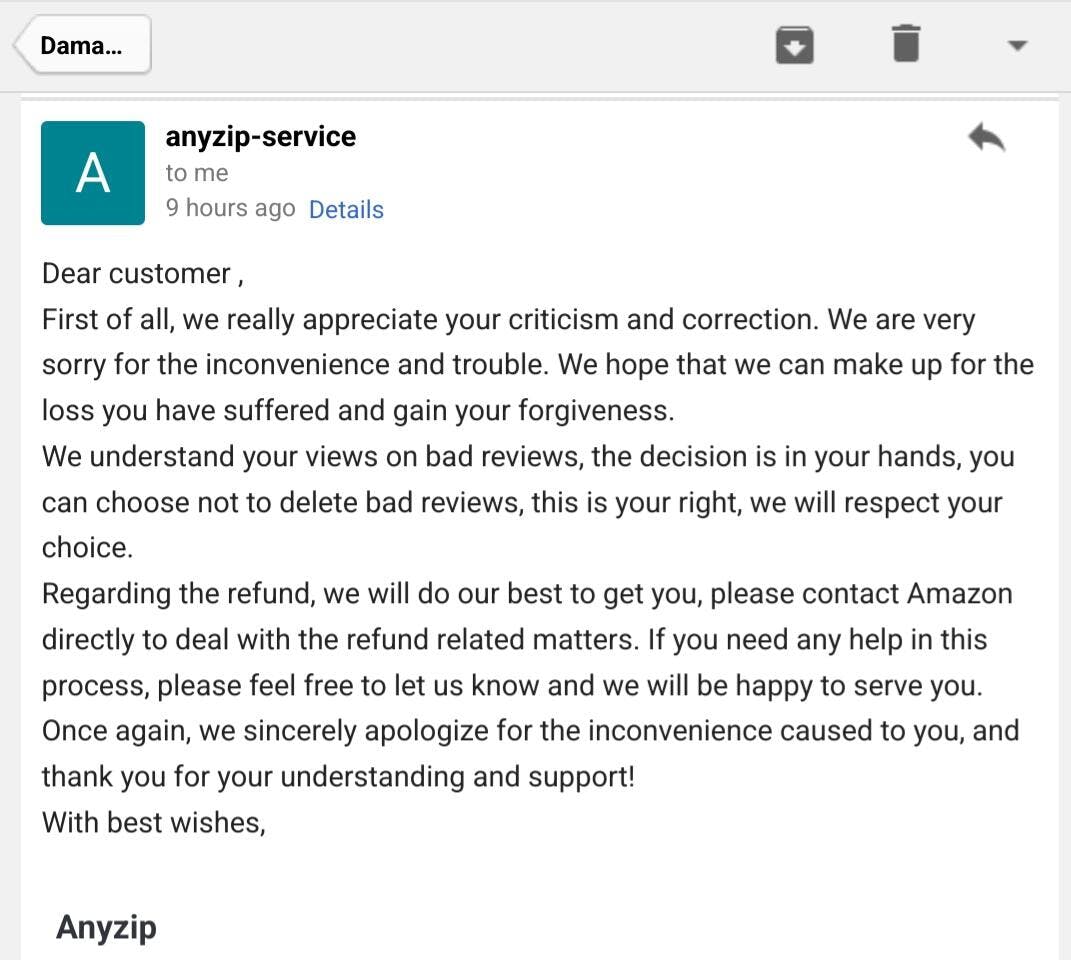Delete the email with trash icon

[x=905, y=45]
